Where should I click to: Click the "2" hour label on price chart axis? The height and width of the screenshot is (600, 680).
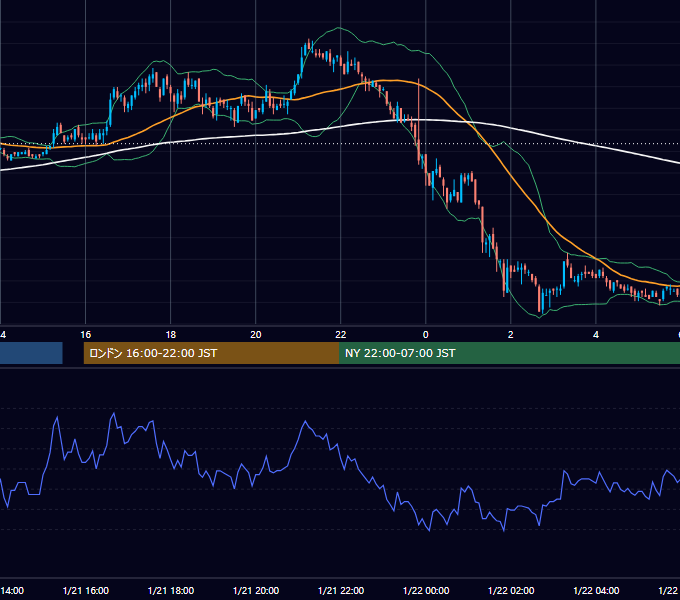510,335
